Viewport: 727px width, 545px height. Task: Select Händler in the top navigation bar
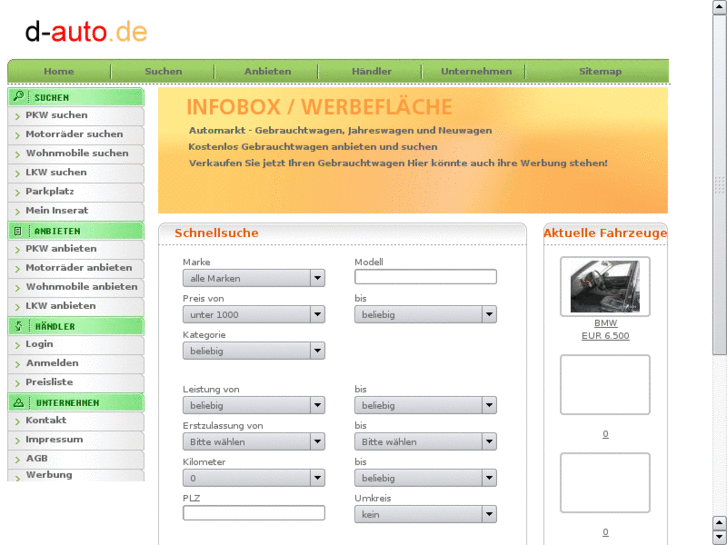pos(371,71)
